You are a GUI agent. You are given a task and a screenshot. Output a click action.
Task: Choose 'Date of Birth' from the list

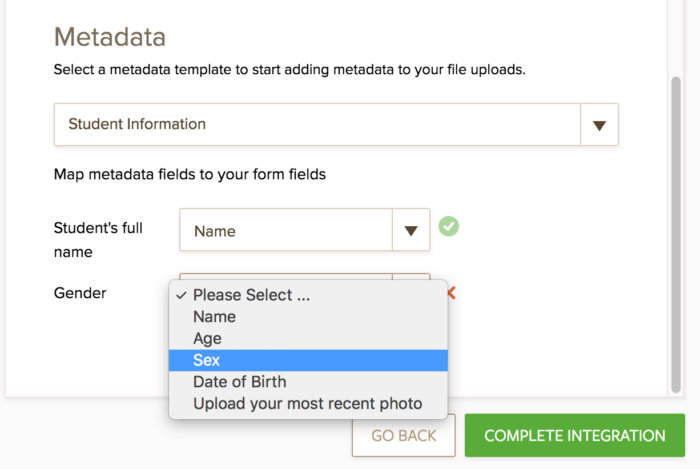tap(239, 381)
